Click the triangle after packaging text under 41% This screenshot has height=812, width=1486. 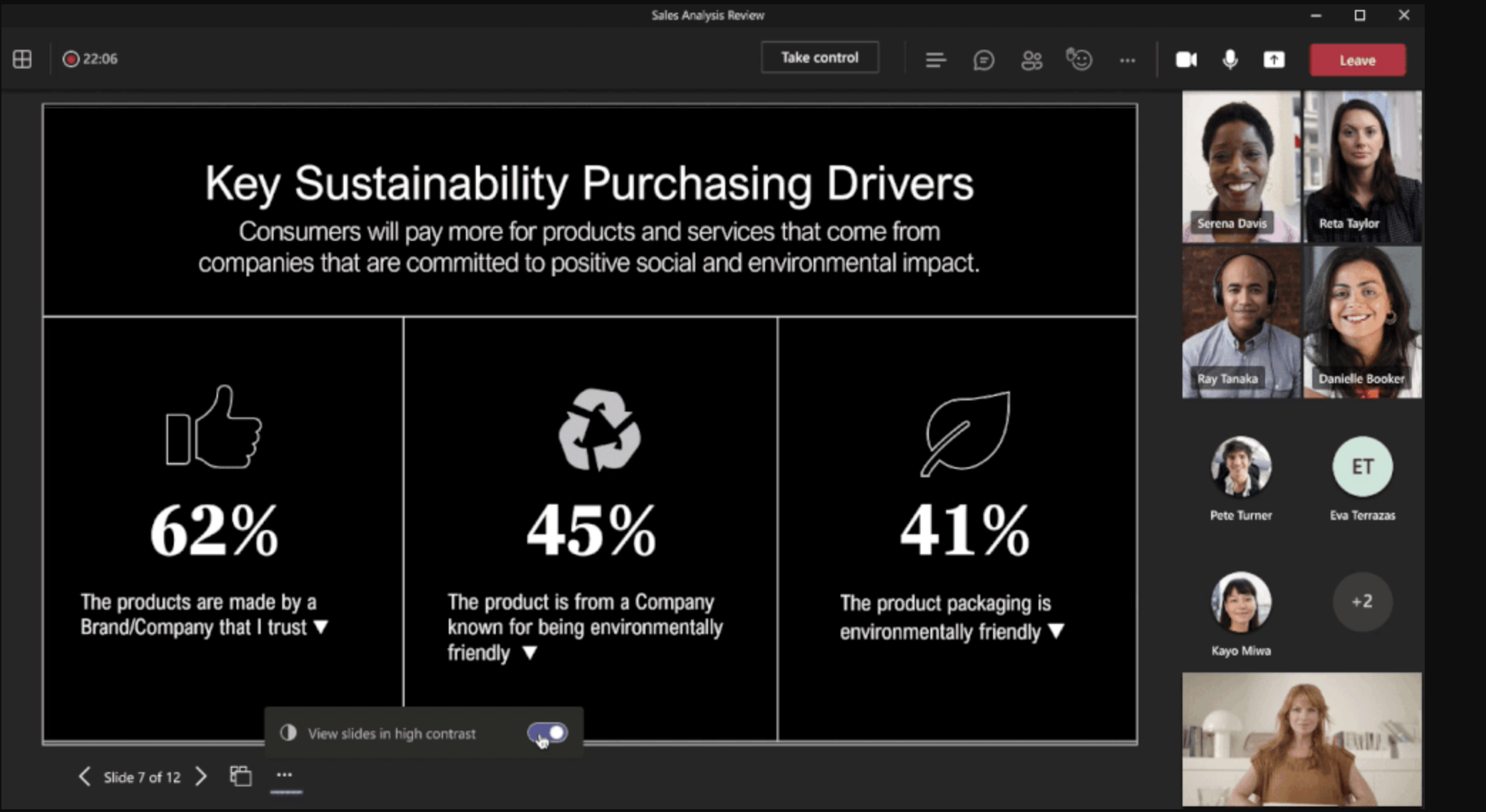(1056, 631)
